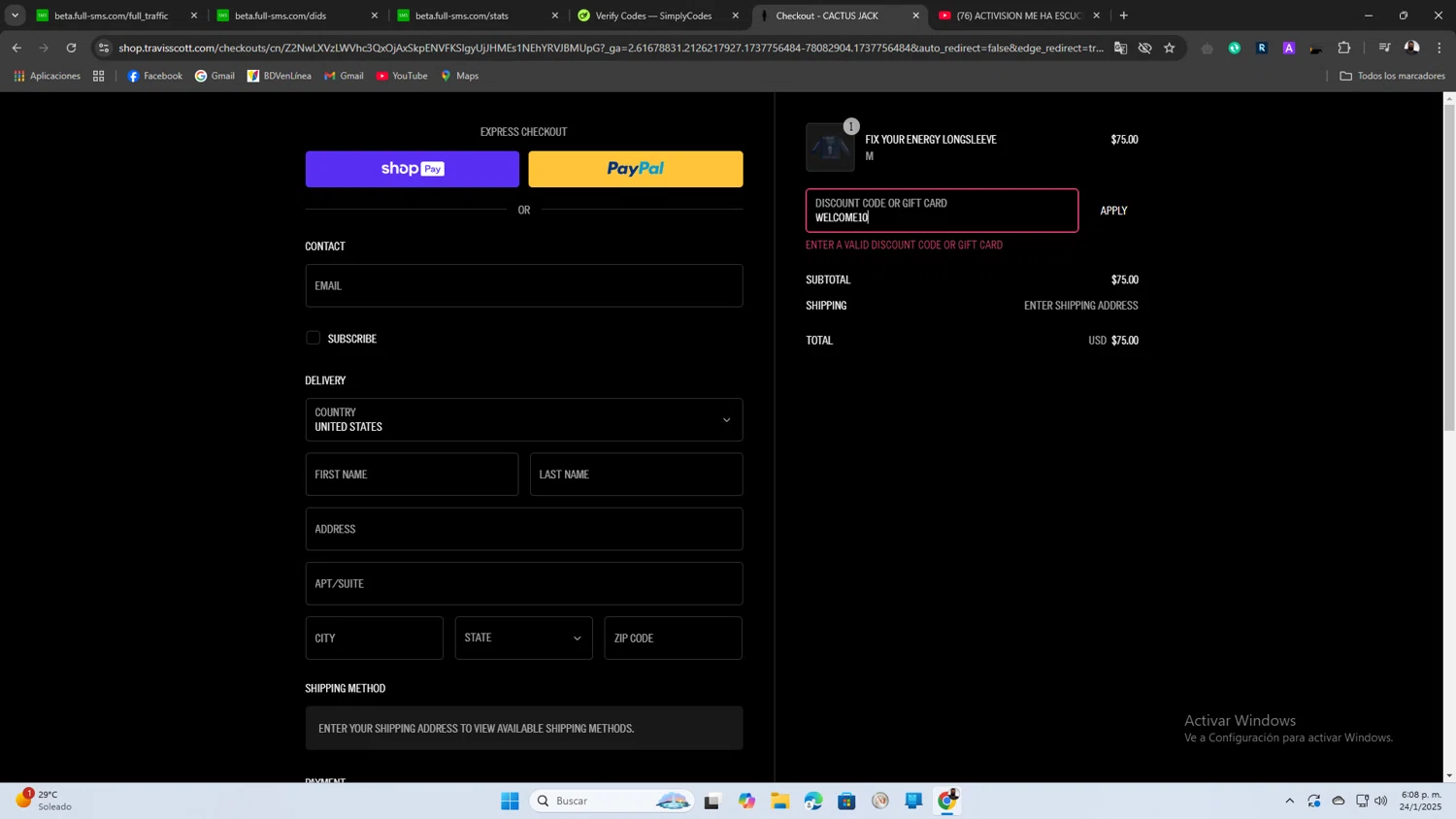This screenshot has height=819, width=1456.
Task: Click the Chrome icon in taskbar
Action: pos(947,801)
